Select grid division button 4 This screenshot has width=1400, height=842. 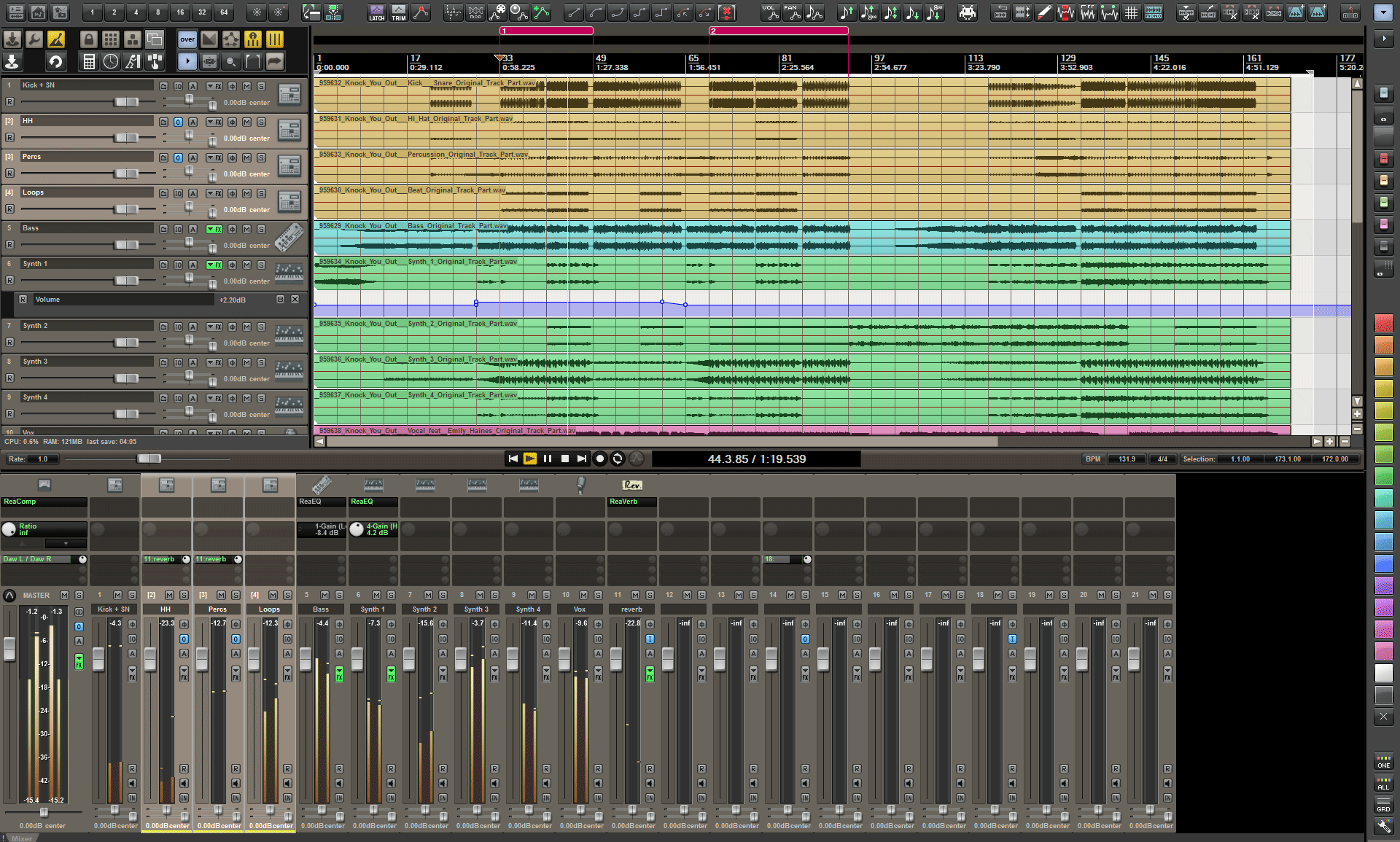coord(136,12)
